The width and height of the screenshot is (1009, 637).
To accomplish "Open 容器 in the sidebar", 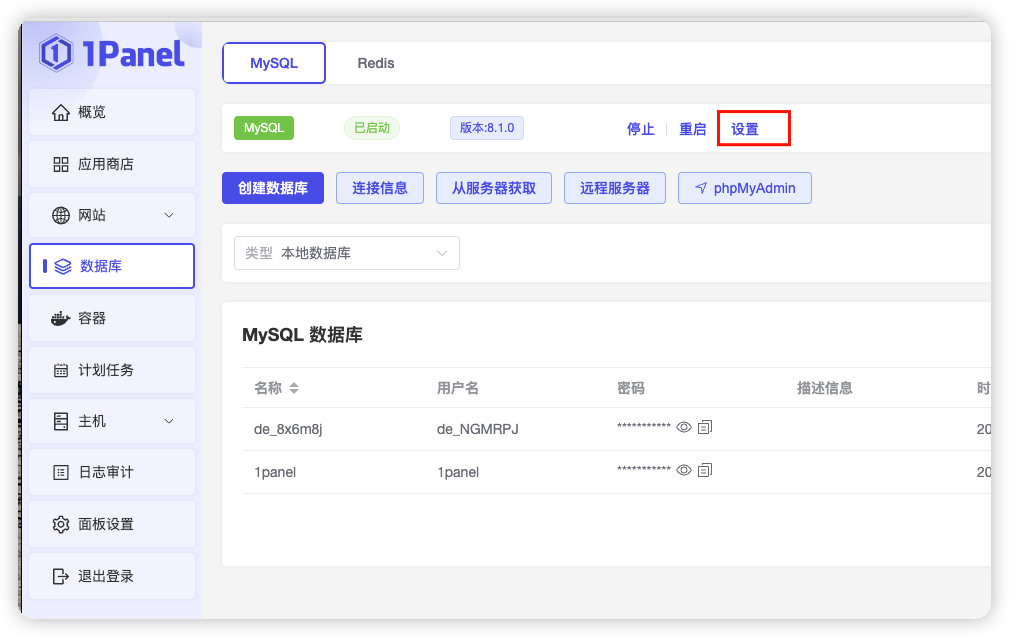I will click(112, 318).
